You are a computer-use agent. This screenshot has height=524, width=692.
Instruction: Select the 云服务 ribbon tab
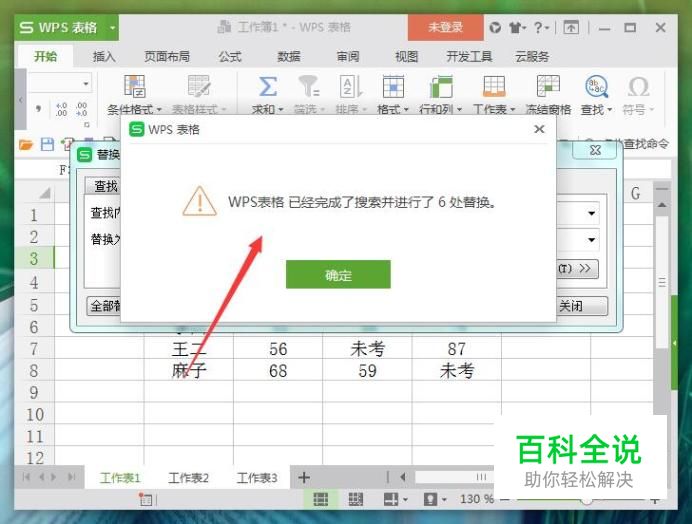tap(532, 57)
